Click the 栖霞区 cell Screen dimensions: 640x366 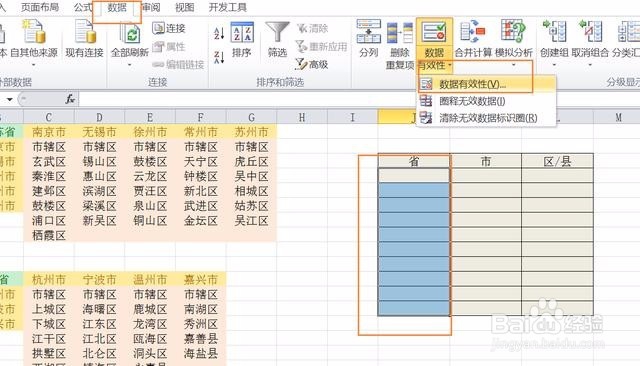[49, 235]
